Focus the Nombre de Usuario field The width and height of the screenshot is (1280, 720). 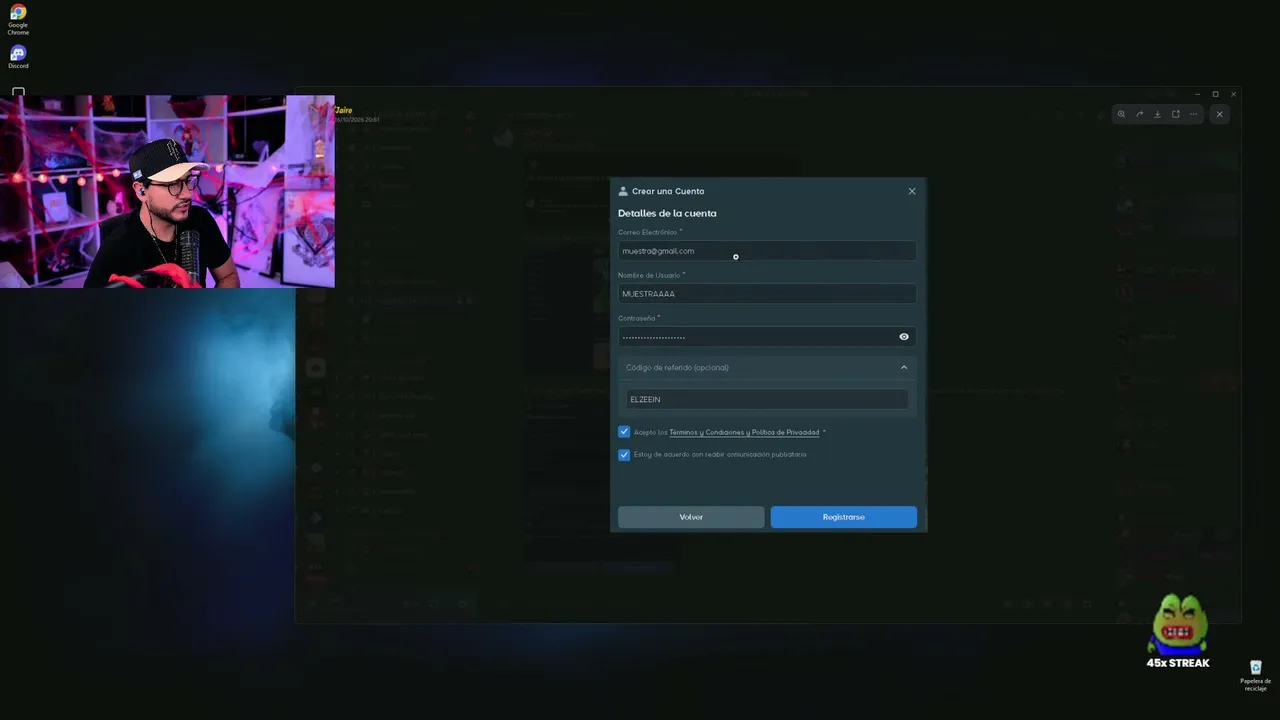(x=767, y=294)
